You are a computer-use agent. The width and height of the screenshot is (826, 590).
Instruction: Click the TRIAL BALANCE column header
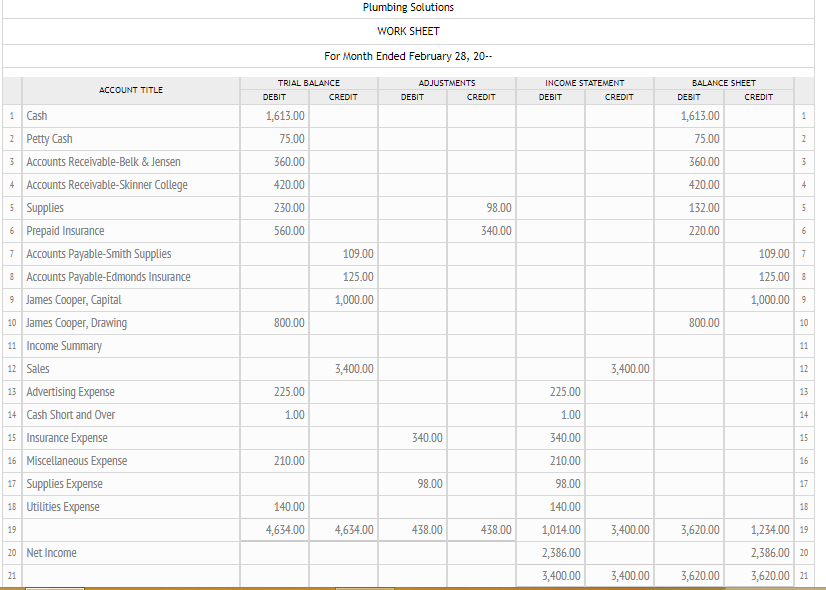tap(309, 83)
